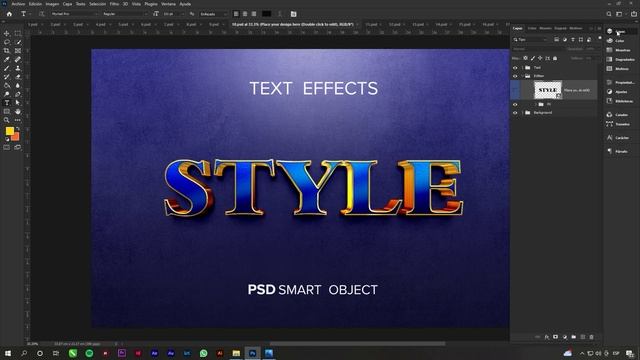
Task: Swap foreground and background colors
Action: (18, 129)
